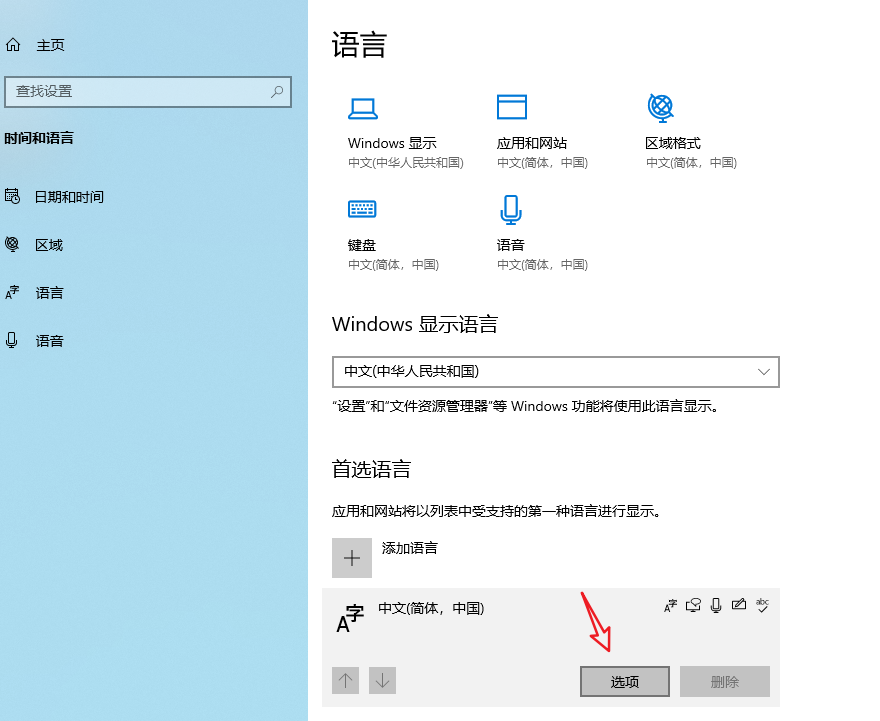Image resolution: width=880 pixels, height=721 pixels.
Task: Open the 区域格式 tile label
Action: click(673, 143)
